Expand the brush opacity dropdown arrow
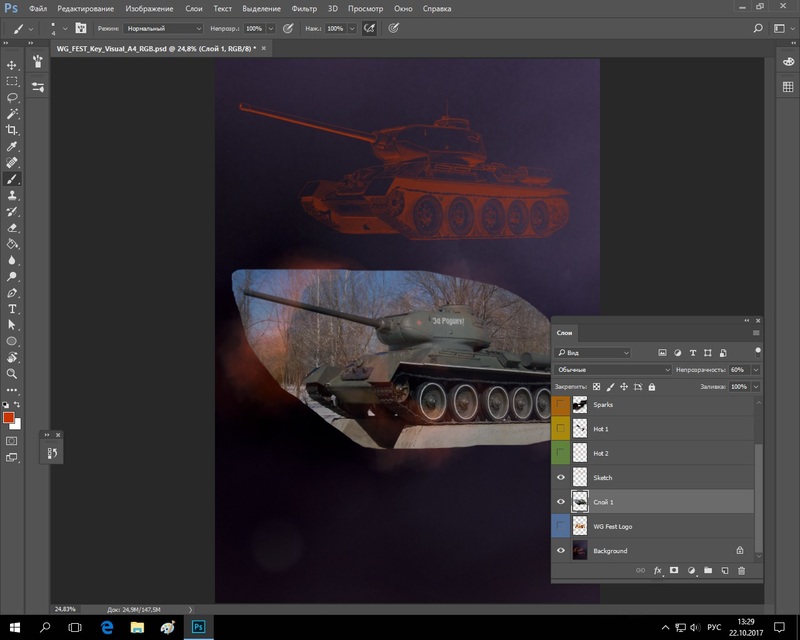This screenshot has height=640, width=800. coord(271,29)
